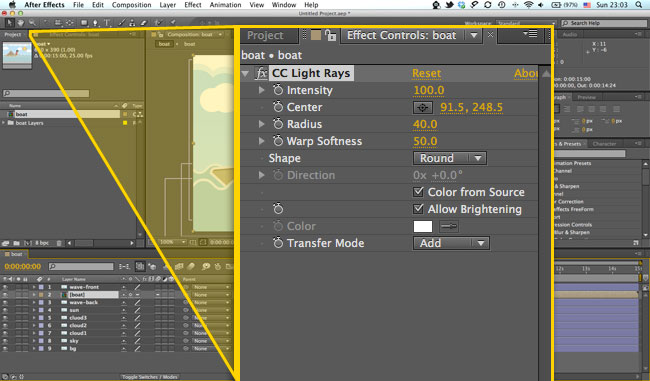Open the Composition menu
The height and width of the screenshot is (381, 650).
131,5
